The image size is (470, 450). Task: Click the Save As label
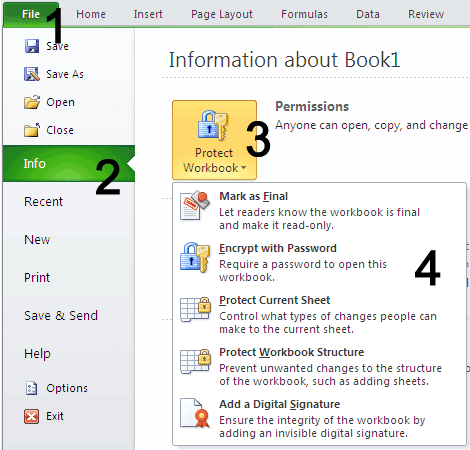(65, 74)
